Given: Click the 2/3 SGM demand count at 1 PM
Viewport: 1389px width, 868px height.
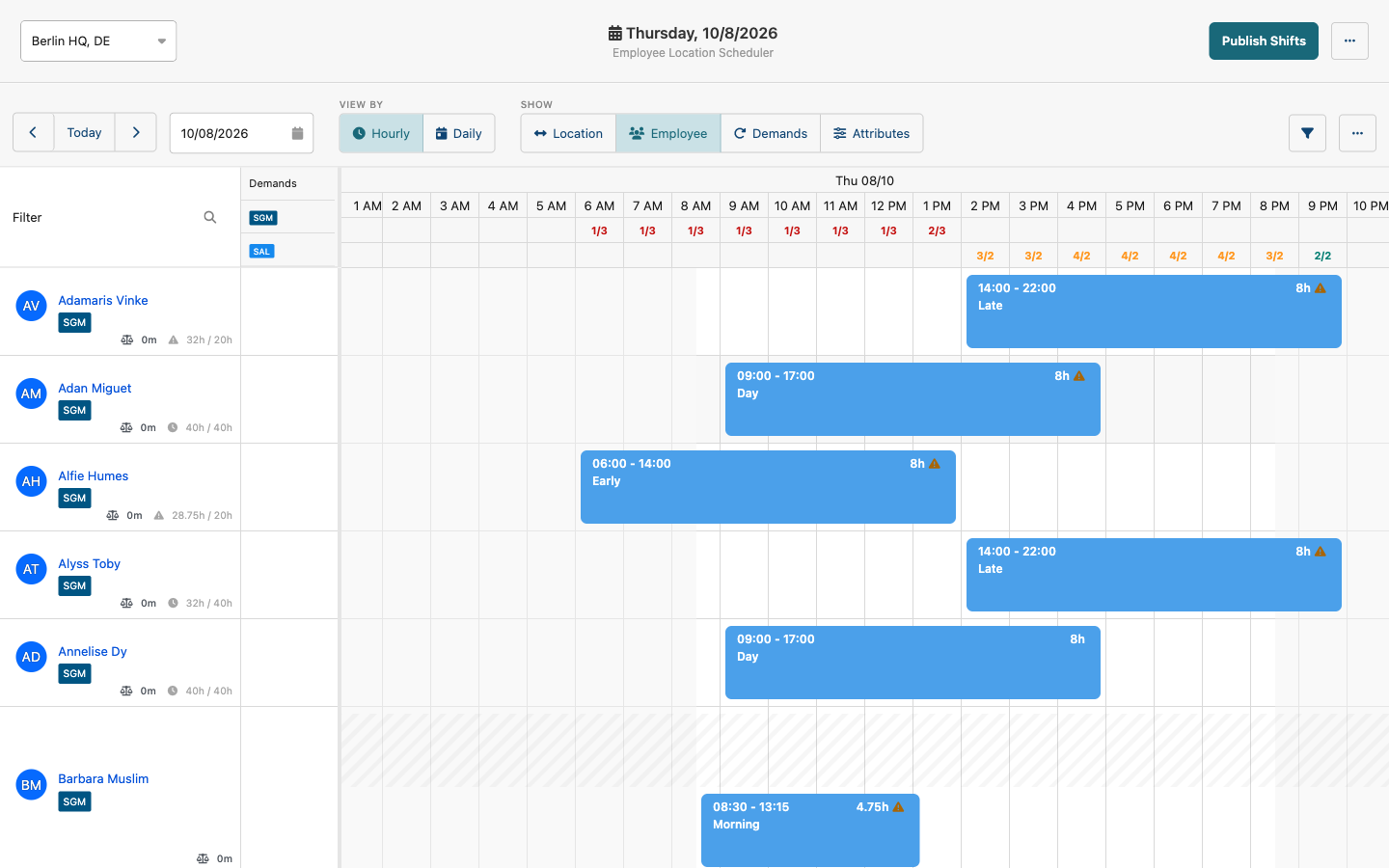Looking at the screenshot, I should pos(937,231).
